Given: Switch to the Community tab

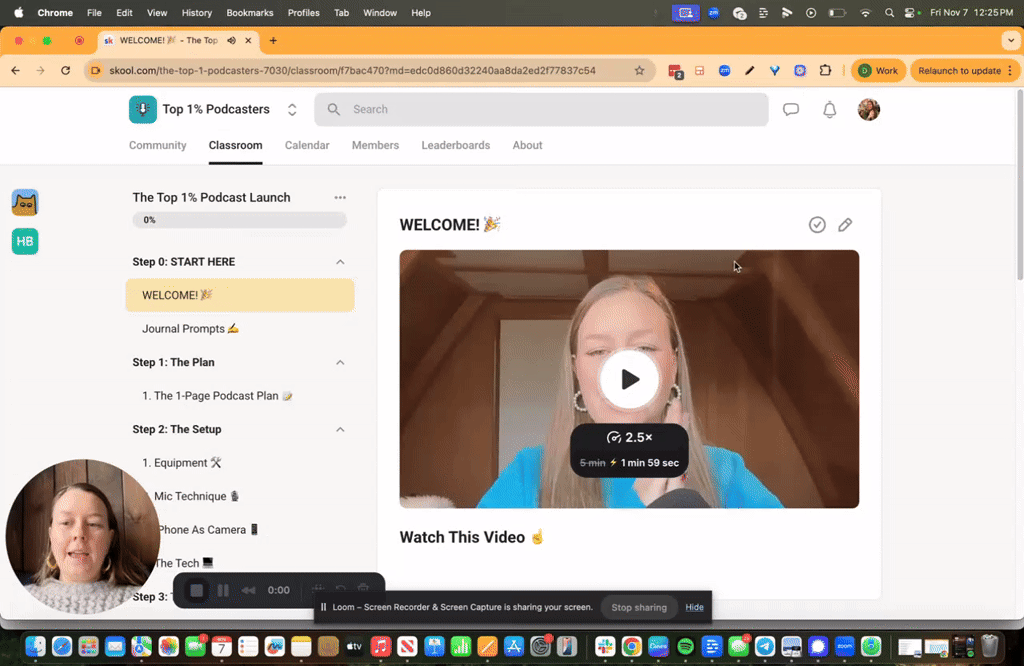Looking at the screenshot, I should pyautogui.click(x=157, y=145).
